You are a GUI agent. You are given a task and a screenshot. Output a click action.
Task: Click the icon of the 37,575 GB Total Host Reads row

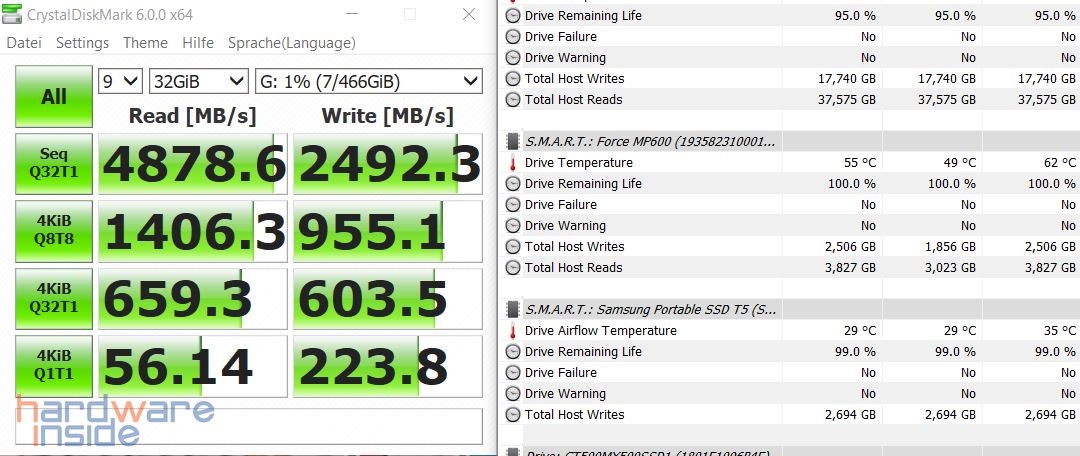(x=513, y=100)
